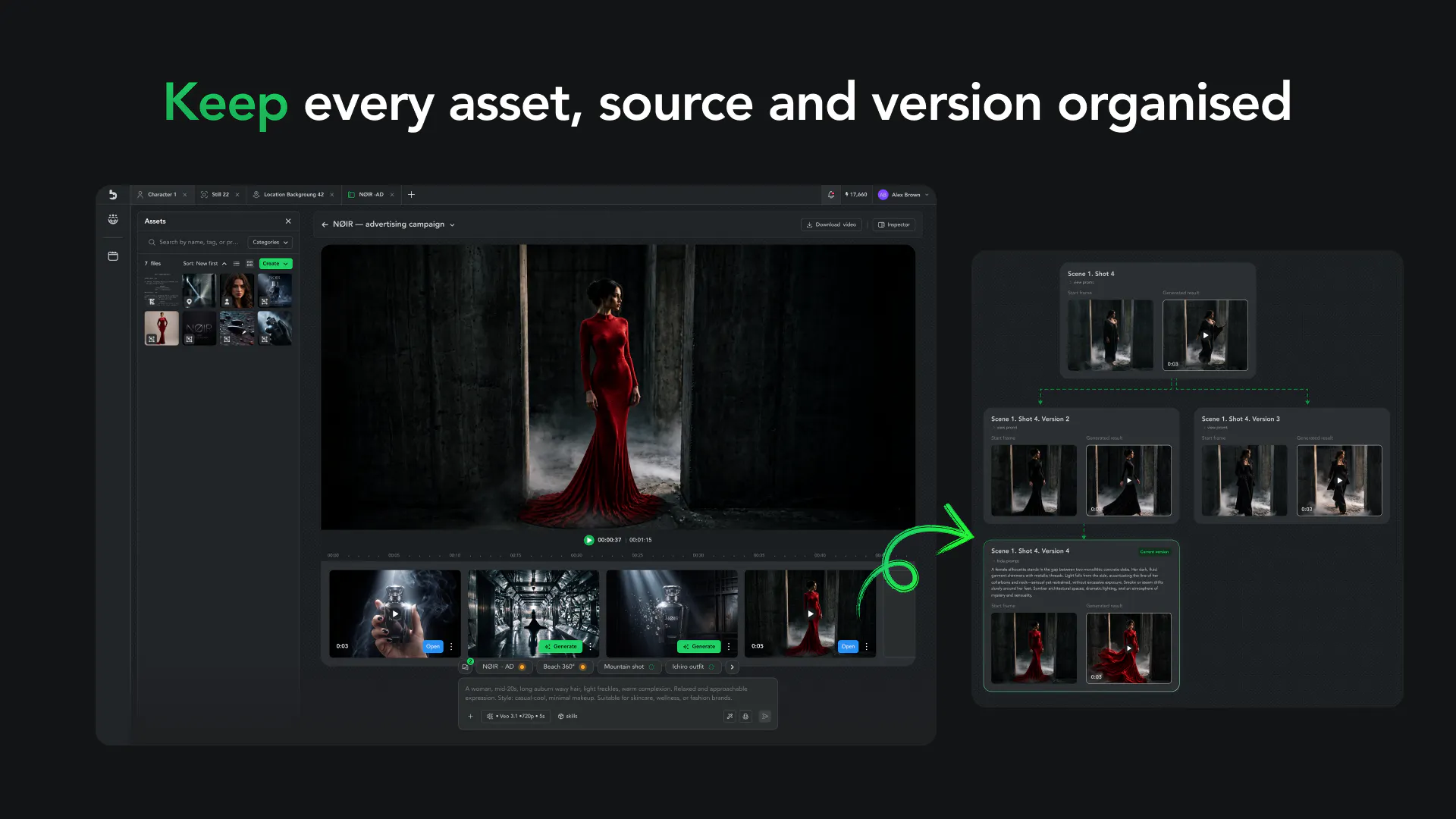Open the community globe icon in sidebar
The width and height of the screenshot is (1456, 819).
(113, 219)
